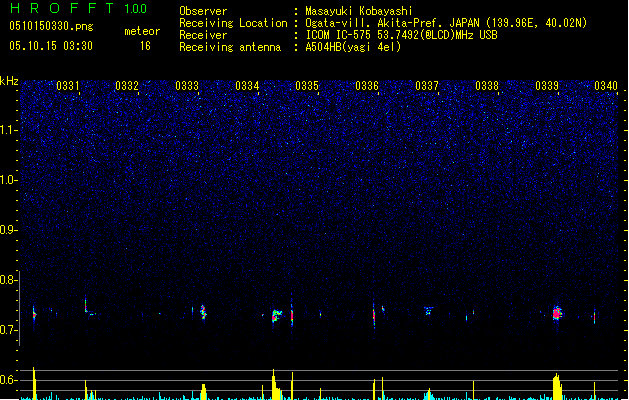Click the 0340 time marker
The width and height of the screenshot is (629, 400).
606,86
